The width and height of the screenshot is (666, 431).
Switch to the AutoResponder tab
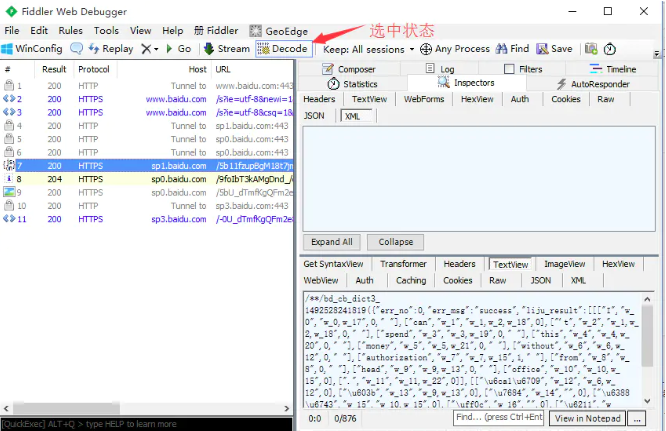click(593, 84)
